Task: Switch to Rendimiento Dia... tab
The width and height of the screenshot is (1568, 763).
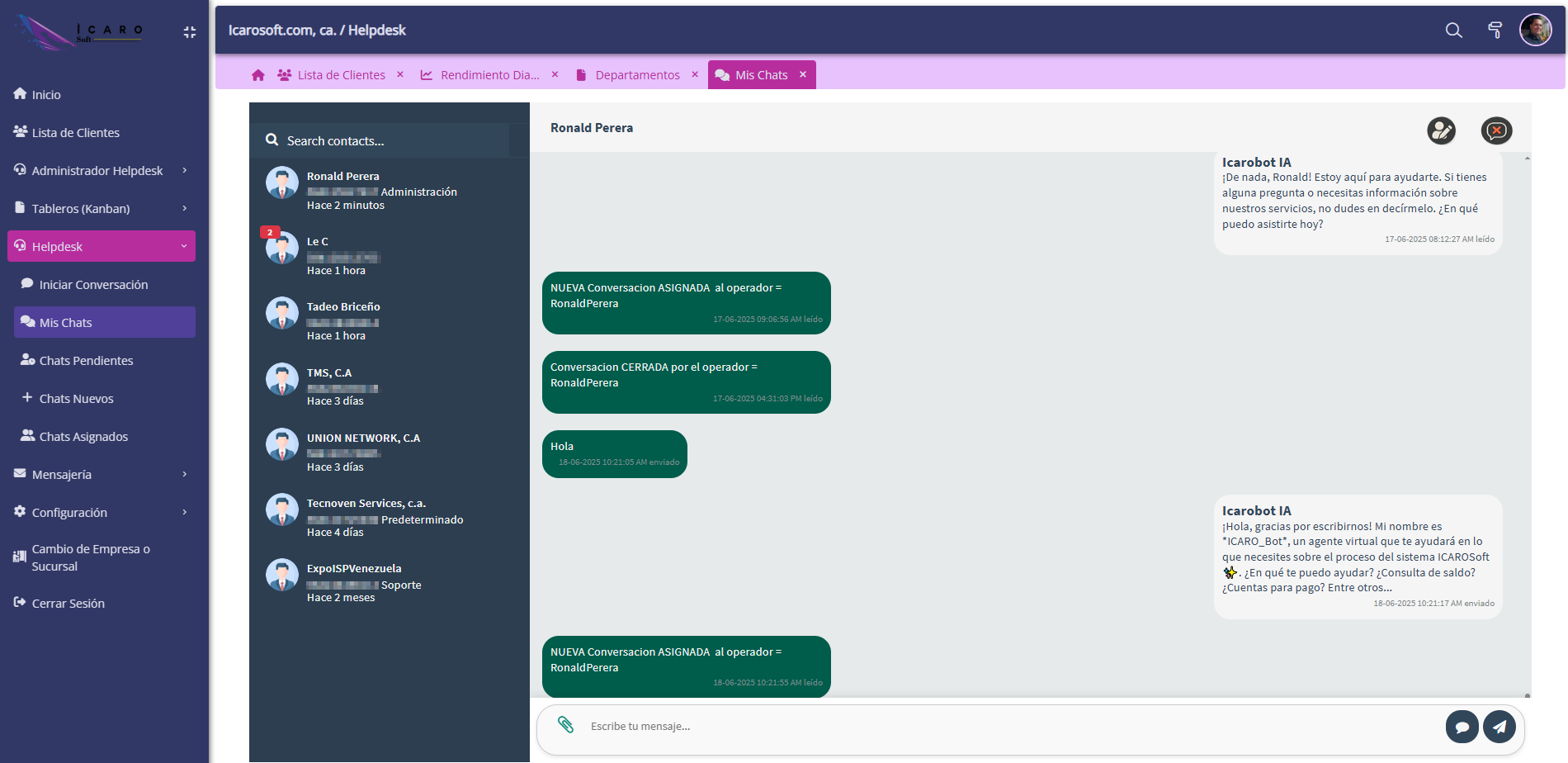Action: click(480, 75)
